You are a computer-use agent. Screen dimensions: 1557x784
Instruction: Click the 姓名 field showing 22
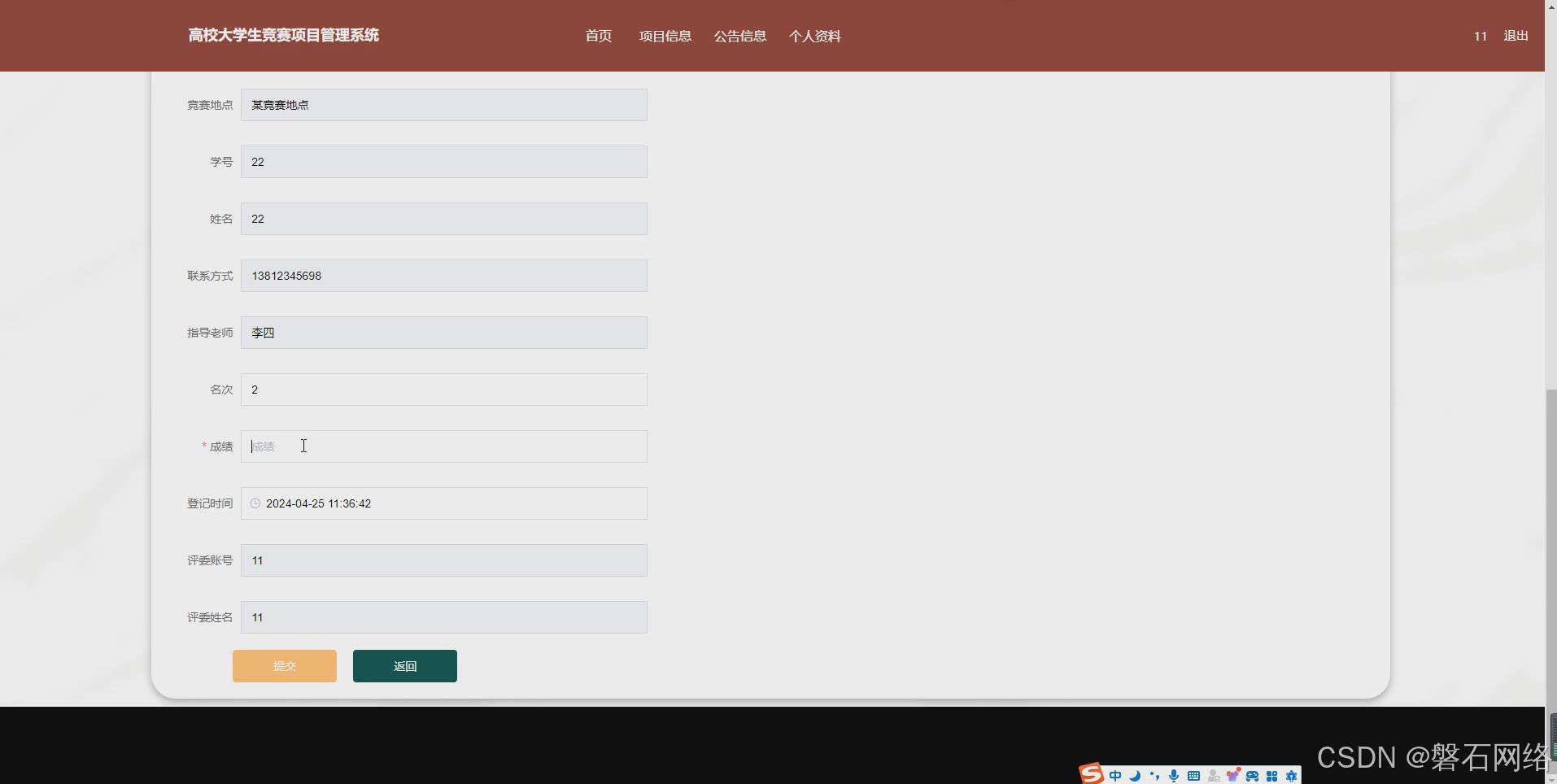pos(444,219)
